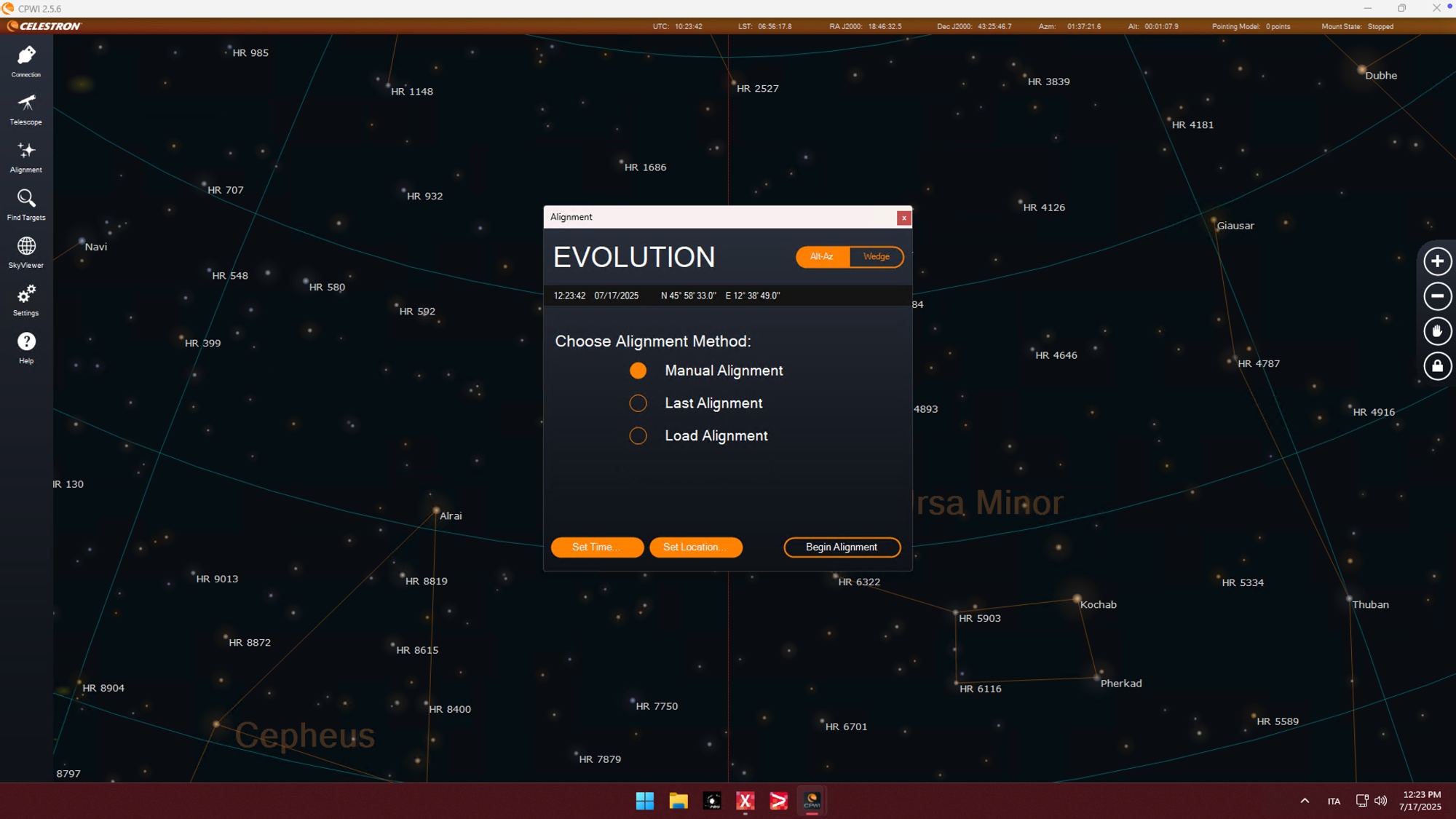Click the Celestron logo
Screen dimensions: 1456x819
(x=44, y=26)
